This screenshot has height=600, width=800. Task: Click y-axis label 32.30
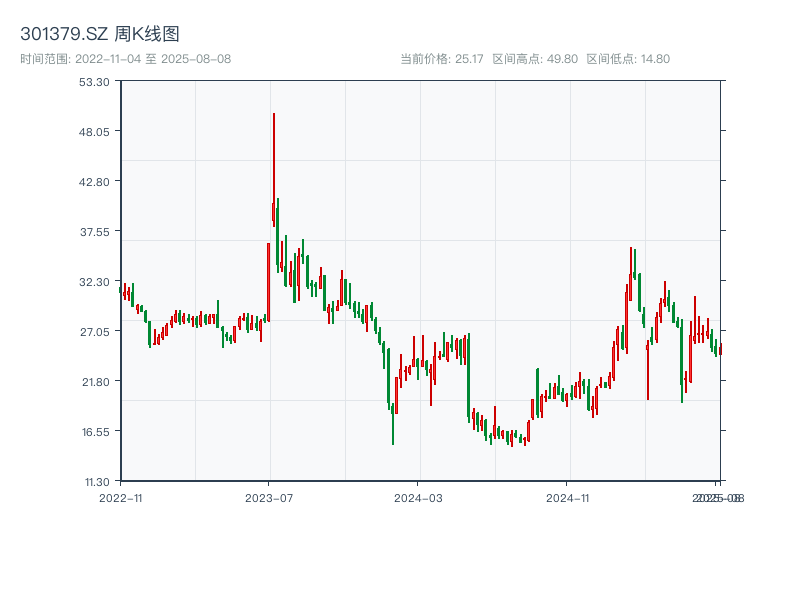point(94,282)
